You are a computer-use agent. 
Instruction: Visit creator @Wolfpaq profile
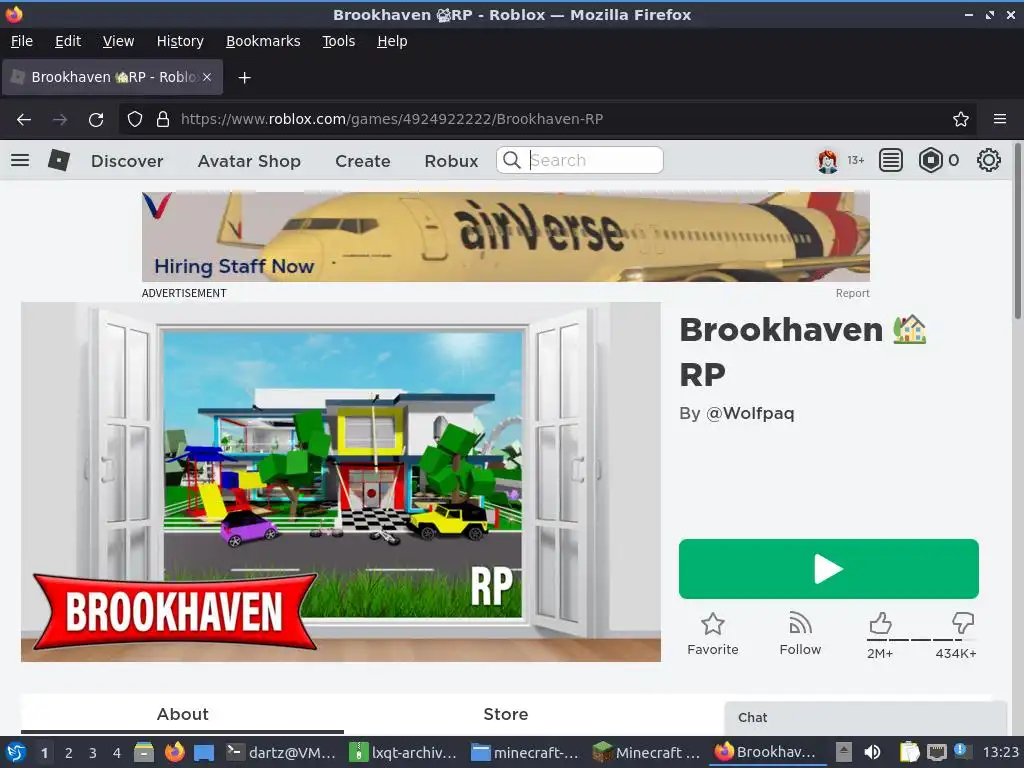tap(750, 413)
